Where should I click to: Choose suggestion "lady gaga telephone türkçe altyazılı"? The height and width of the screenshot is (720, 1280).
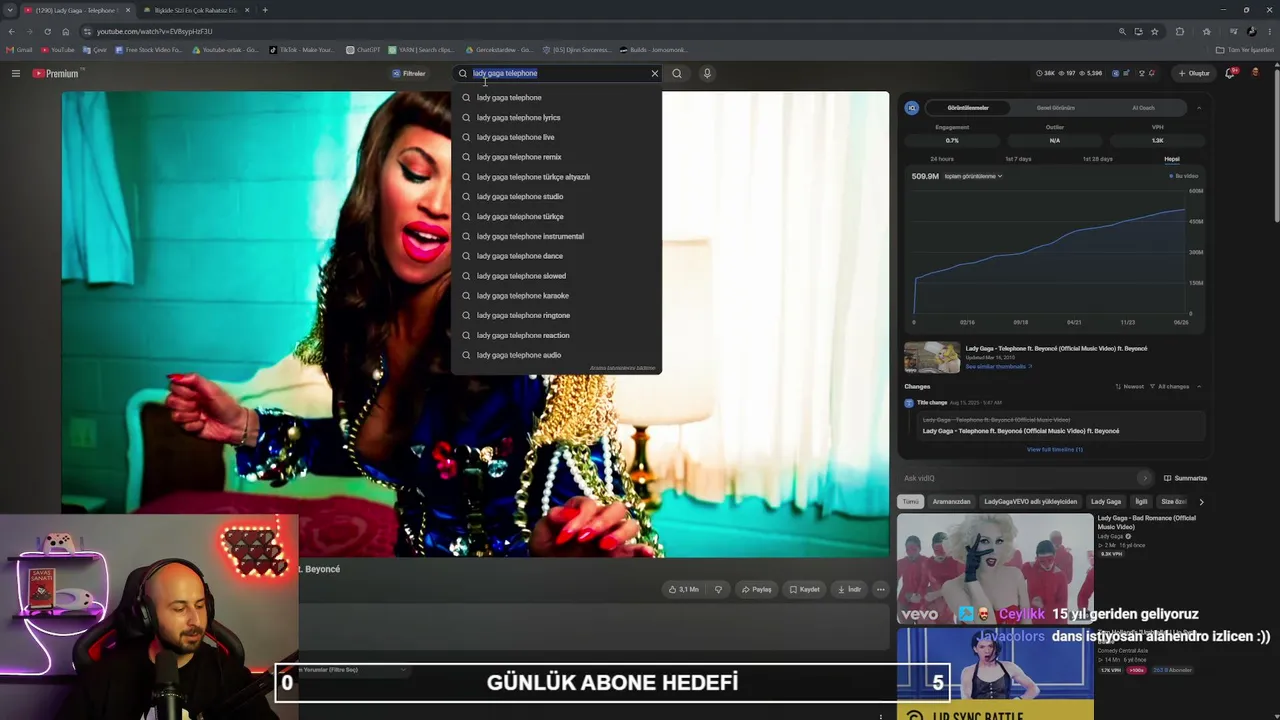pos(556,177)
